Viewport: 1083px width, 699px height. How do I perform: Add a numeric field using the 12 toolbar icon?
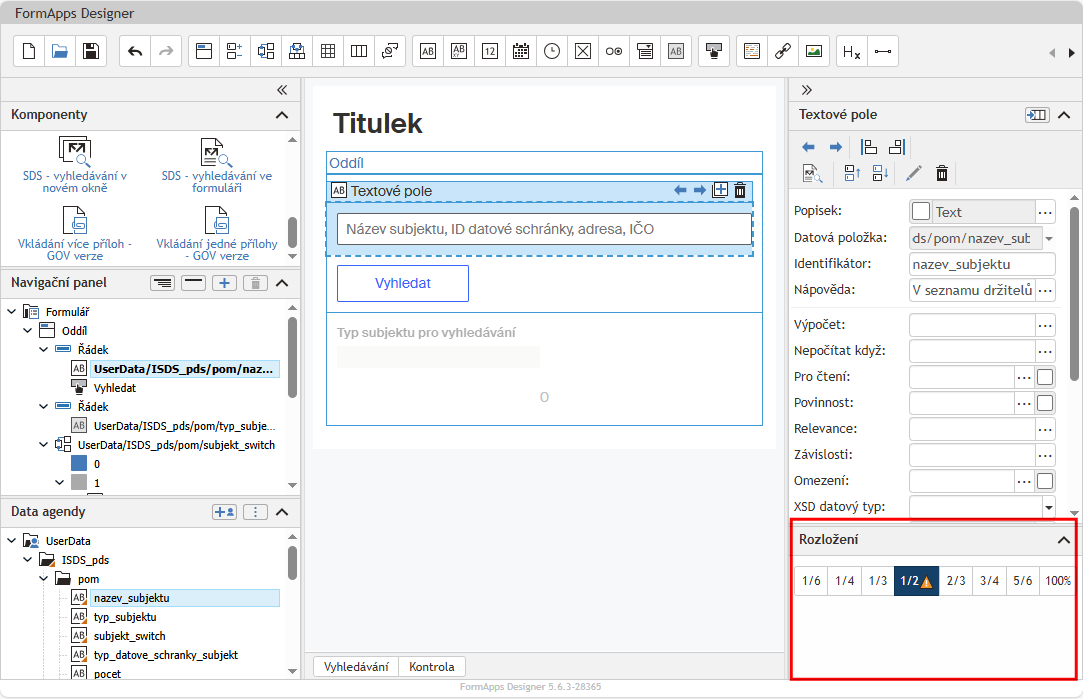pos(490,51)
